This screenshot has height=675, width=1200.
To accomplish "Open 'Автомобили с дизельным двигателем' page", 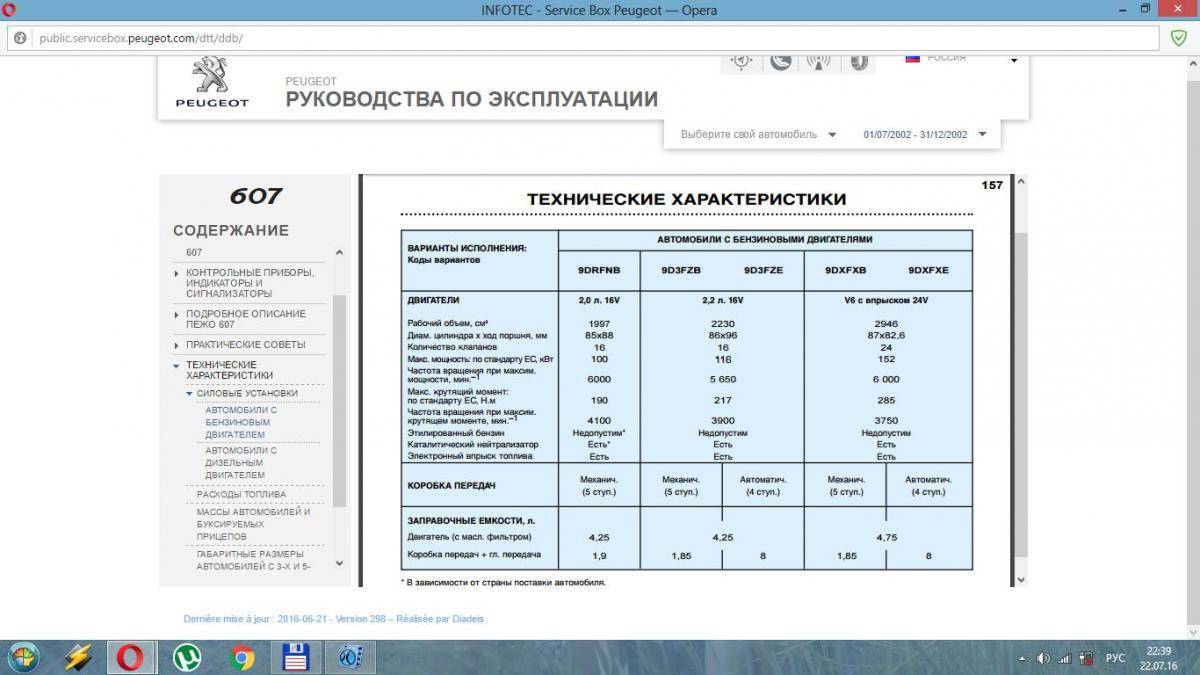I will (241, 462).
